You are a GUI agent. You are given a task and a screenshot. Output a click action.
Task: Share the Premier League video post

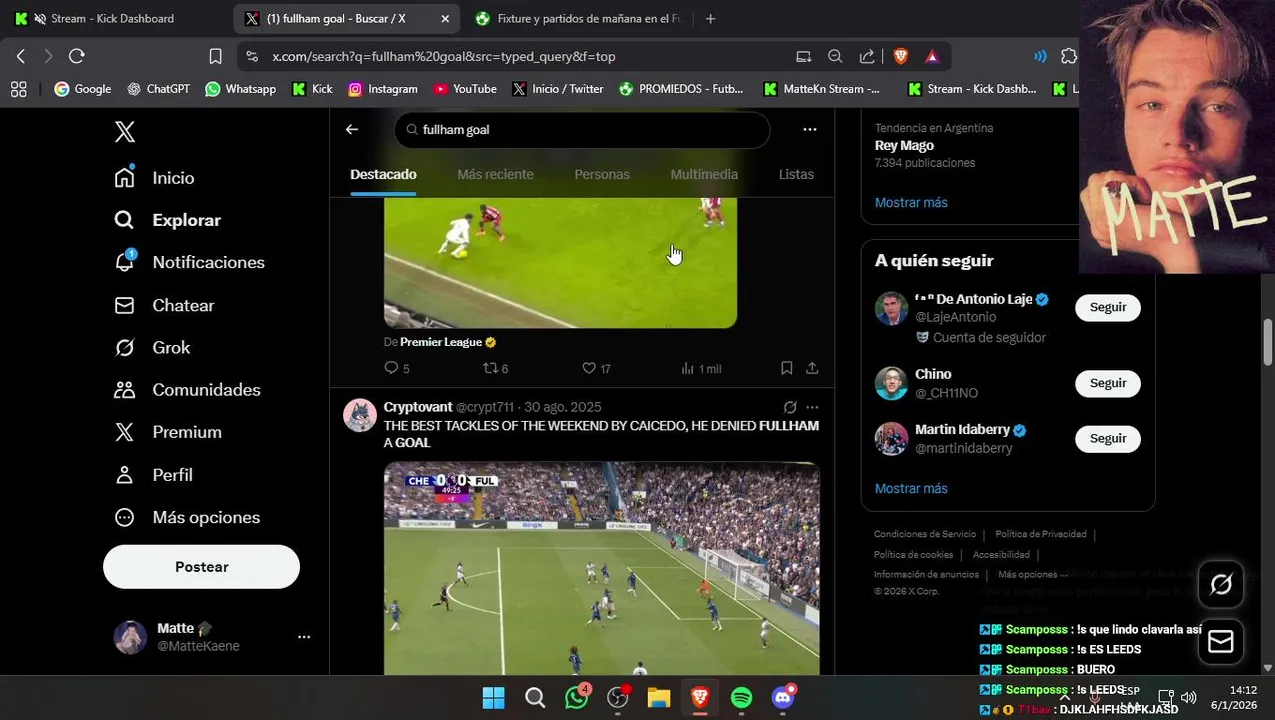click(812, 368)
